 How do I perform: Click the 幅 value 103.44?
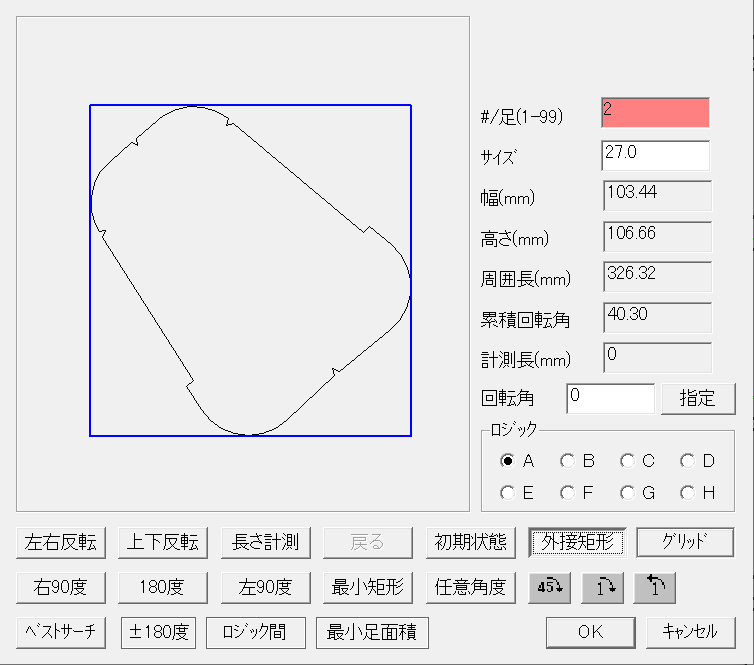tap(657, 195)
